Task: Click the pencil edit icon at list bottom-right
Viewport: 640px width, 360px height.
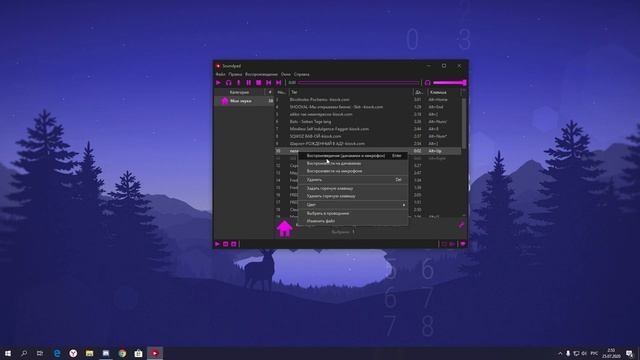Action: 461,225
